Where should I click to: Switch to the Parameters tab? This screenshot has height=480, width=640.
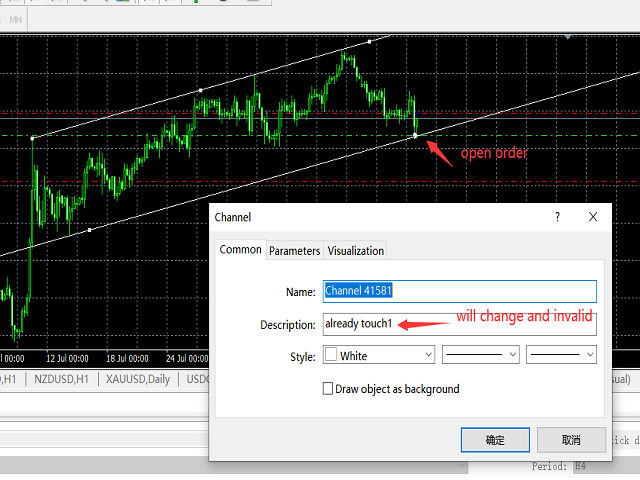pos(294,251)
